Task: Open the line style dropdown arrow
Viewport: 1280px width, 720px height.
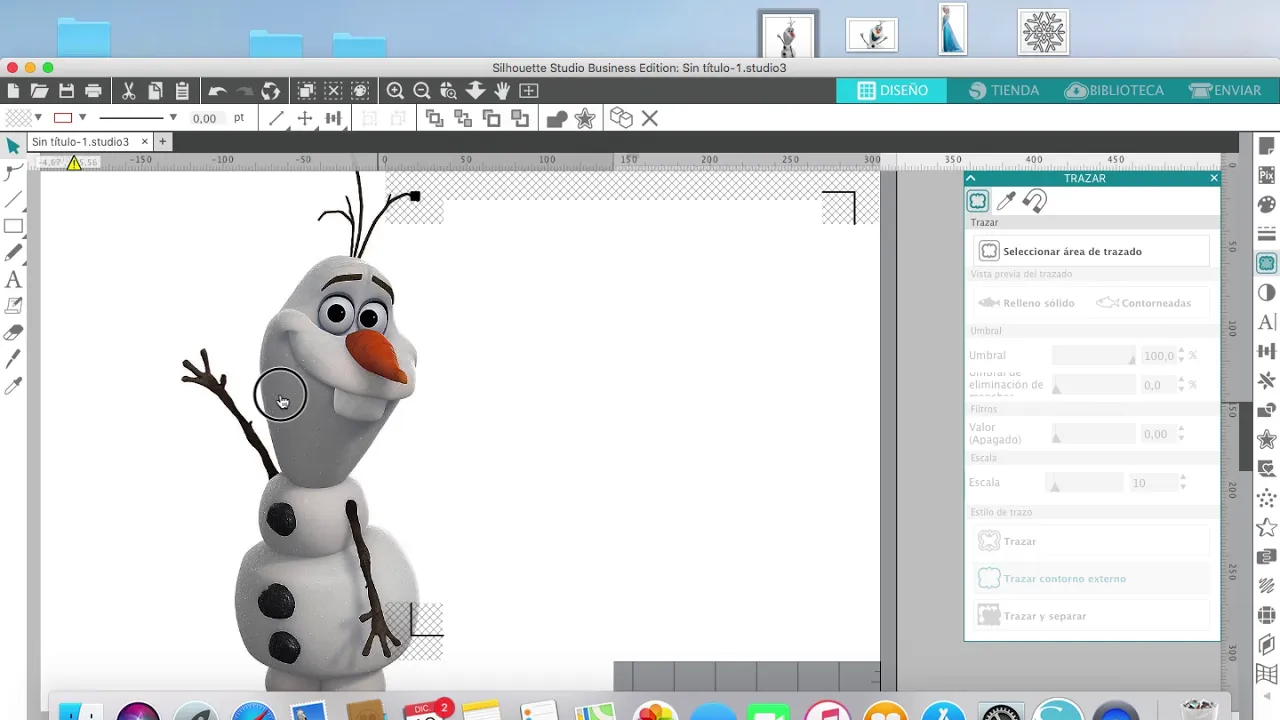Action: [172, 118]
